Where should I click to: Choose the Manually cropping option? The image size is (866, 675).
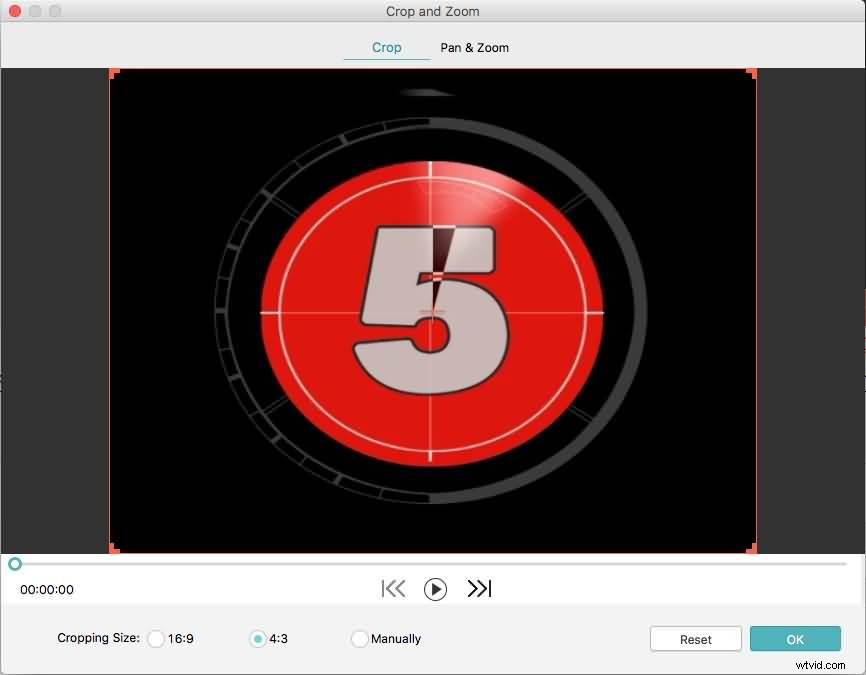(x=359, y=638)
